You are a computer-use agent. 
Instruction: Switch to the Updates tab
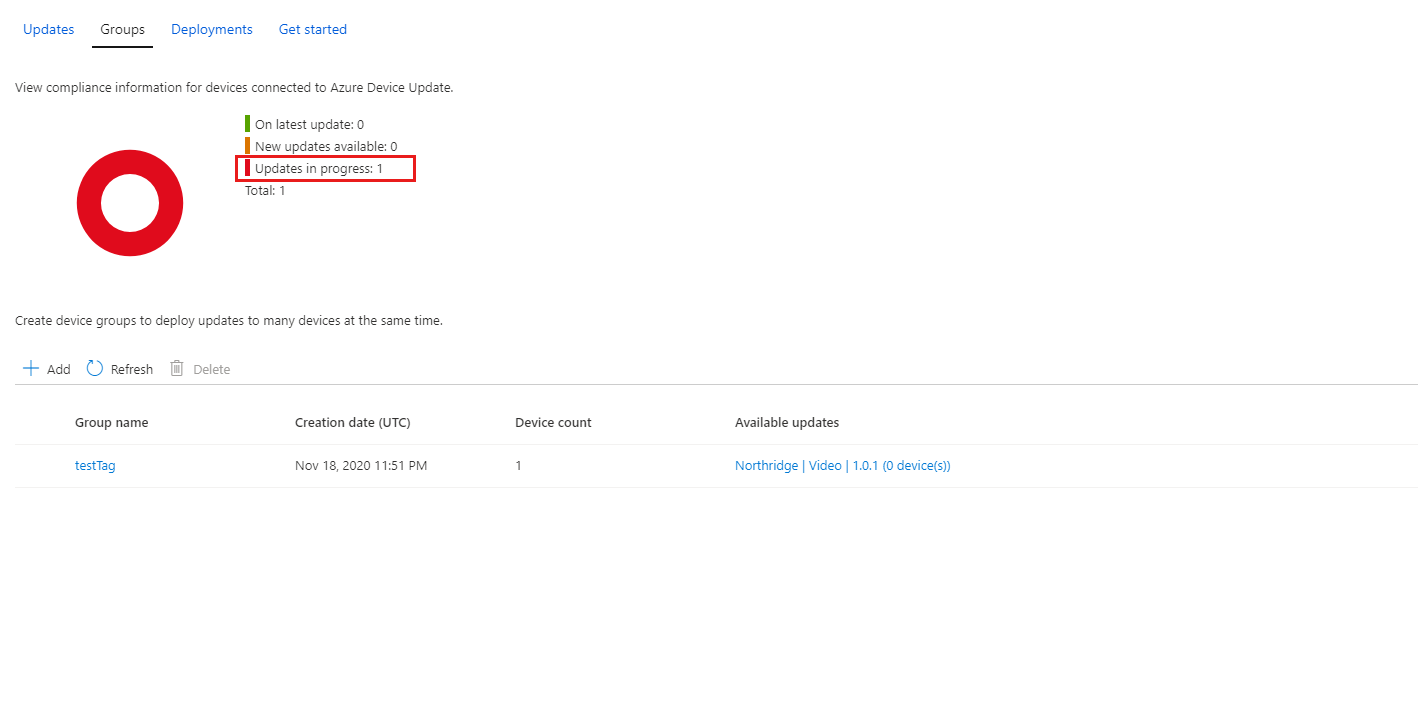coord(48,29)
